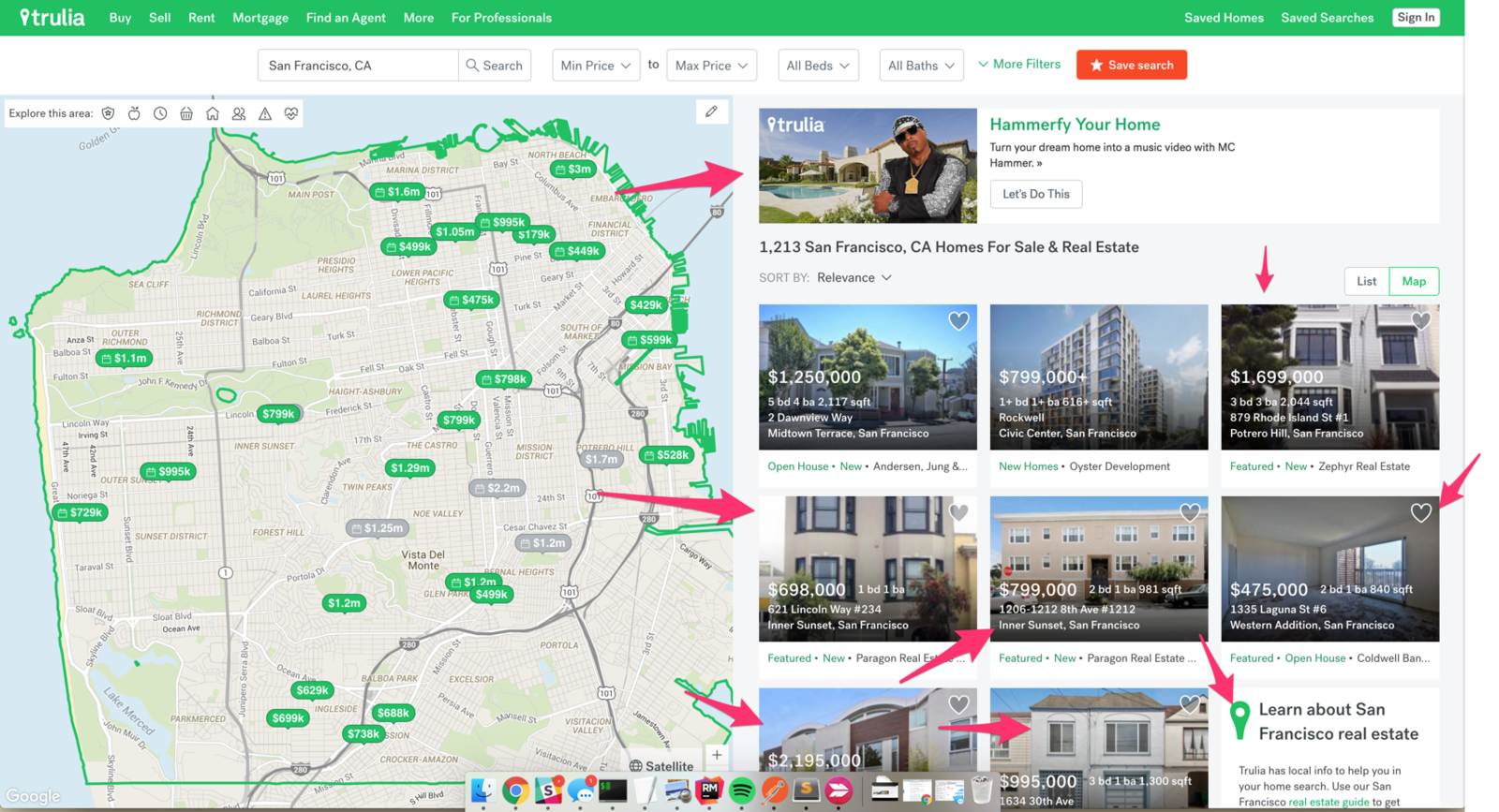1499x812 pixels.
Task: Open the More menu in header
Action: 419,18
